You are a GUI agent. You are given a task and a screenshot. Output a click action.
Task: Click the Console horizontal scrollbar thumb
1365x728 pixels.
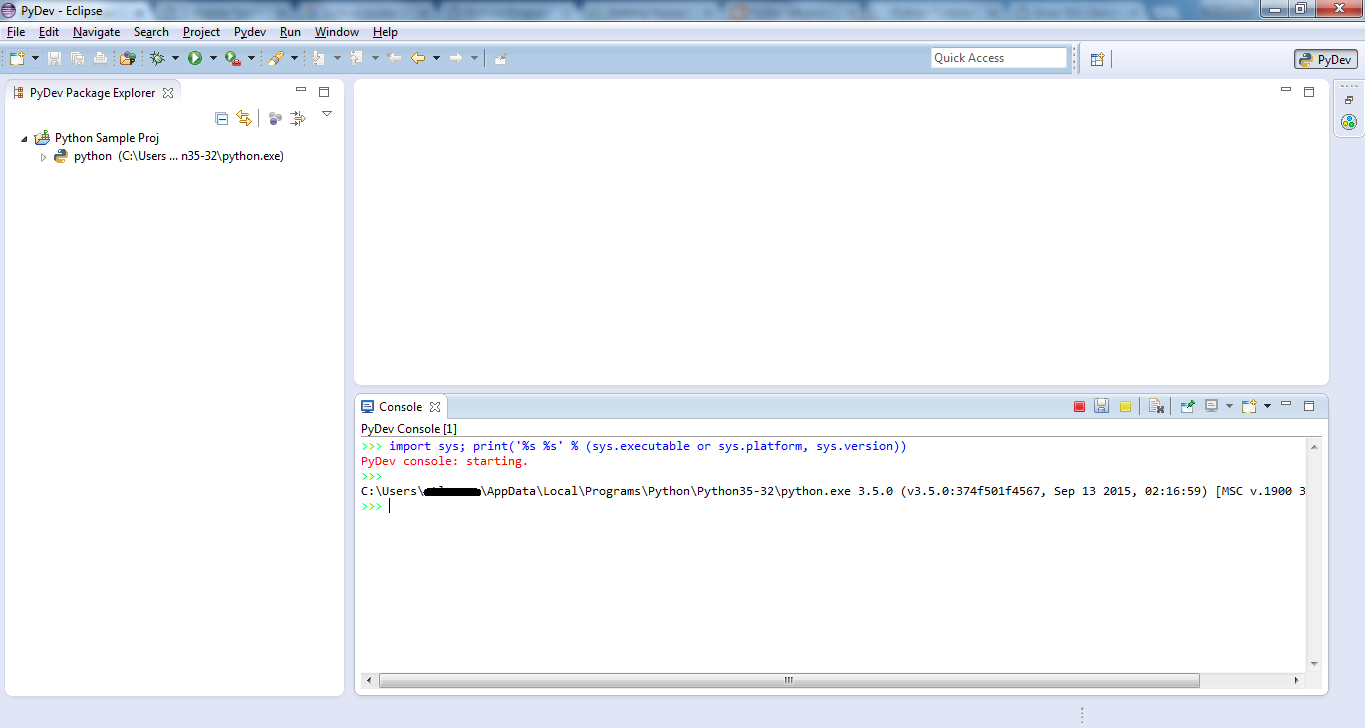tap(789, 680)
